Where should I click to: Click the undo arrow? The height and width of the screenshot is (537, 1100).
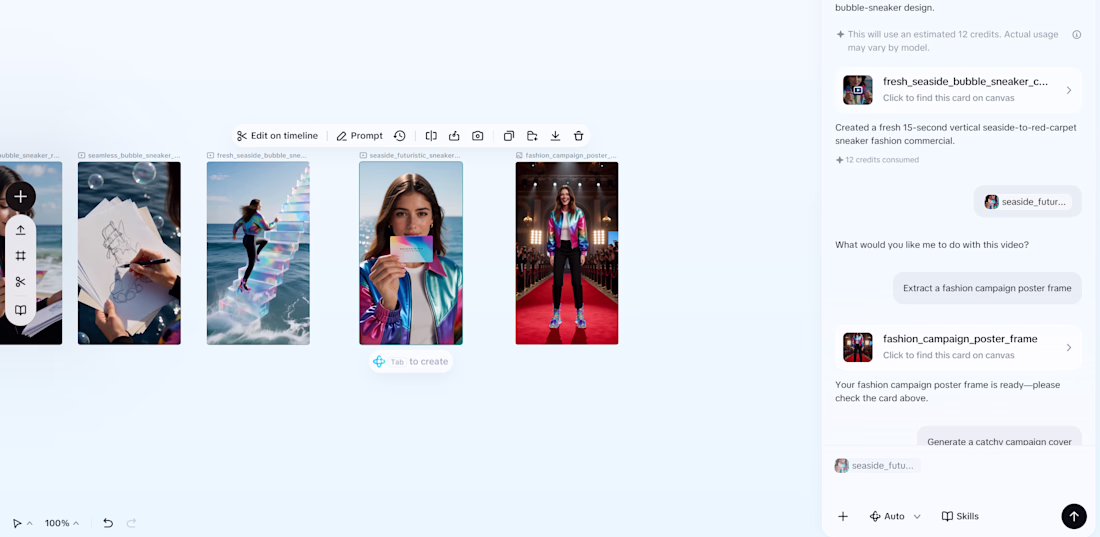107,523
